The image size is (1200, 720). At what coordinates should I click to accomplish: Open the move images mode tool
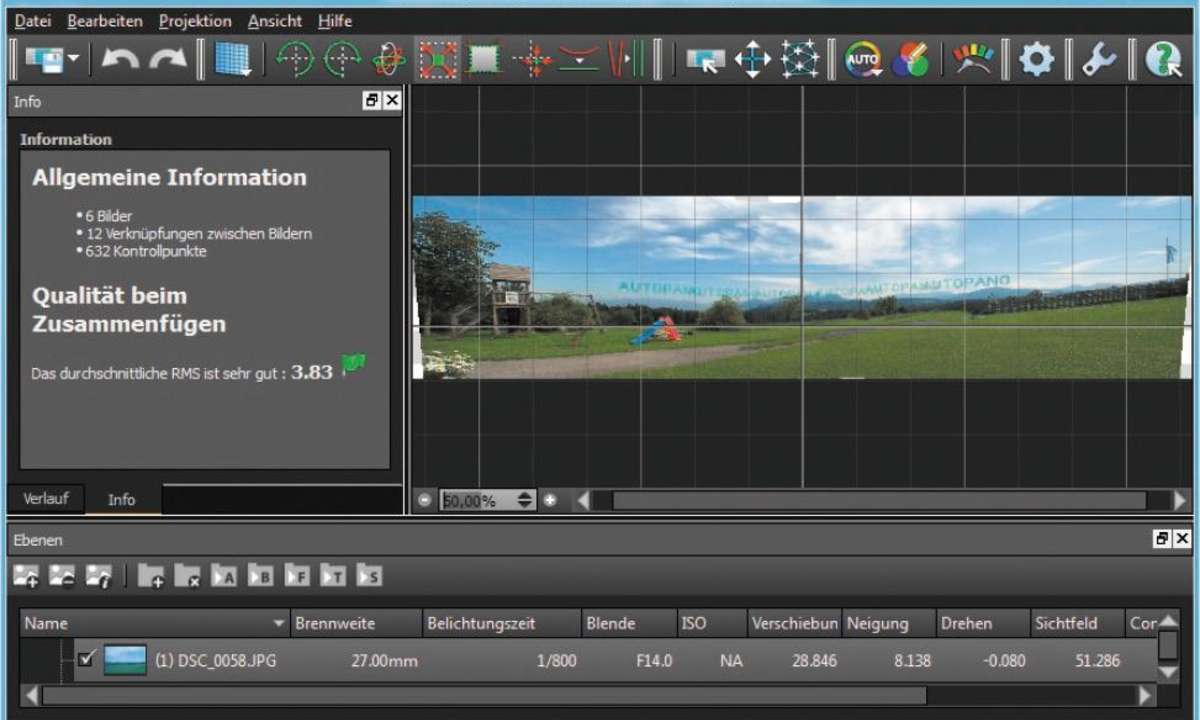[706, 61]
